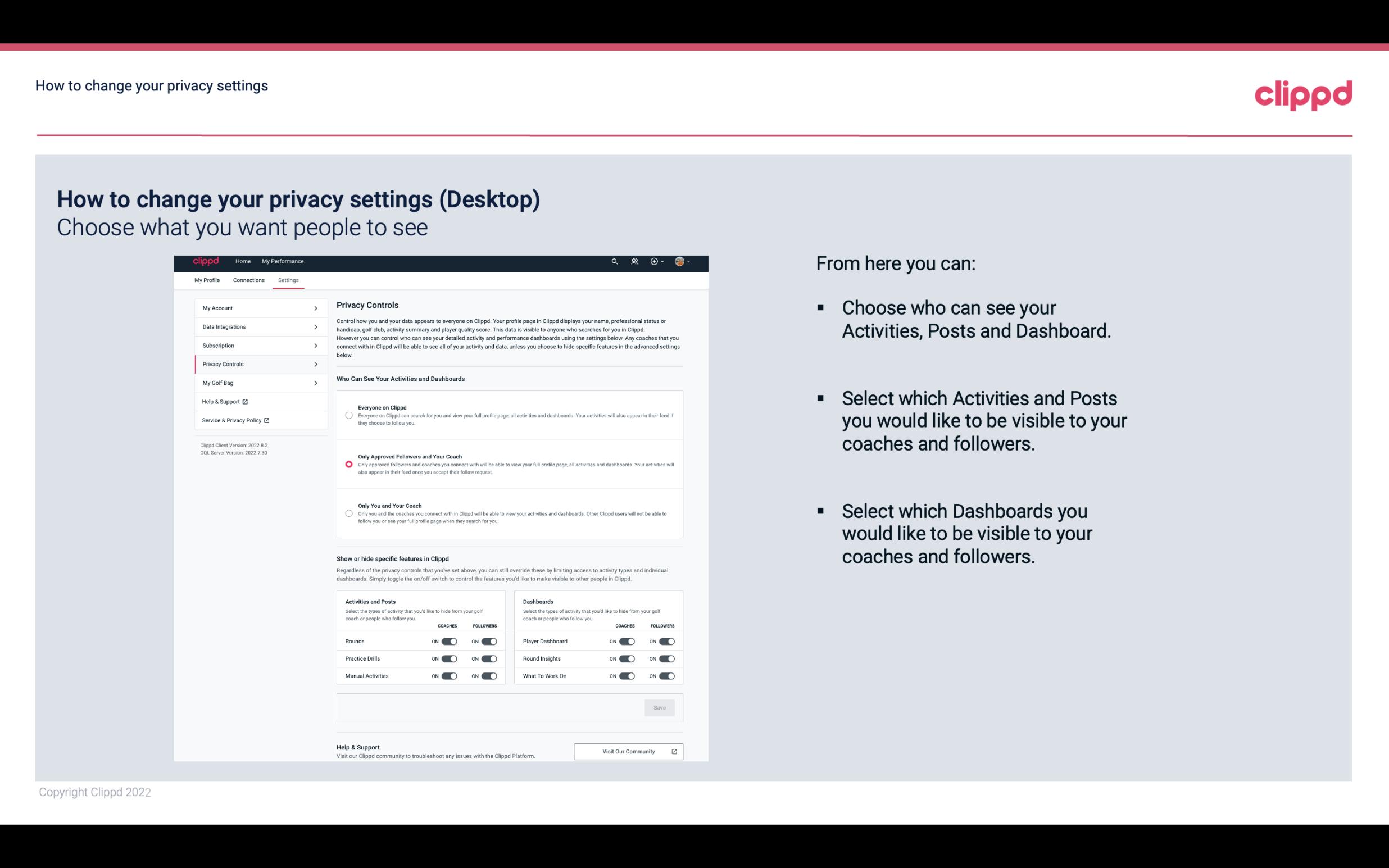Click the My Performance navigation icon
The width and height of the screenshot is (1389, 868).
point(283,261)
